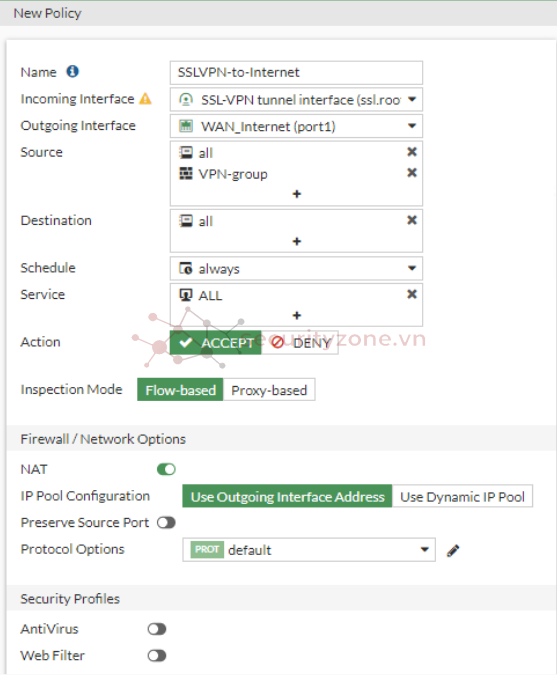Add a service with plus icon
Viewport: 557px width, 675px height.
[x=297, y=316]
